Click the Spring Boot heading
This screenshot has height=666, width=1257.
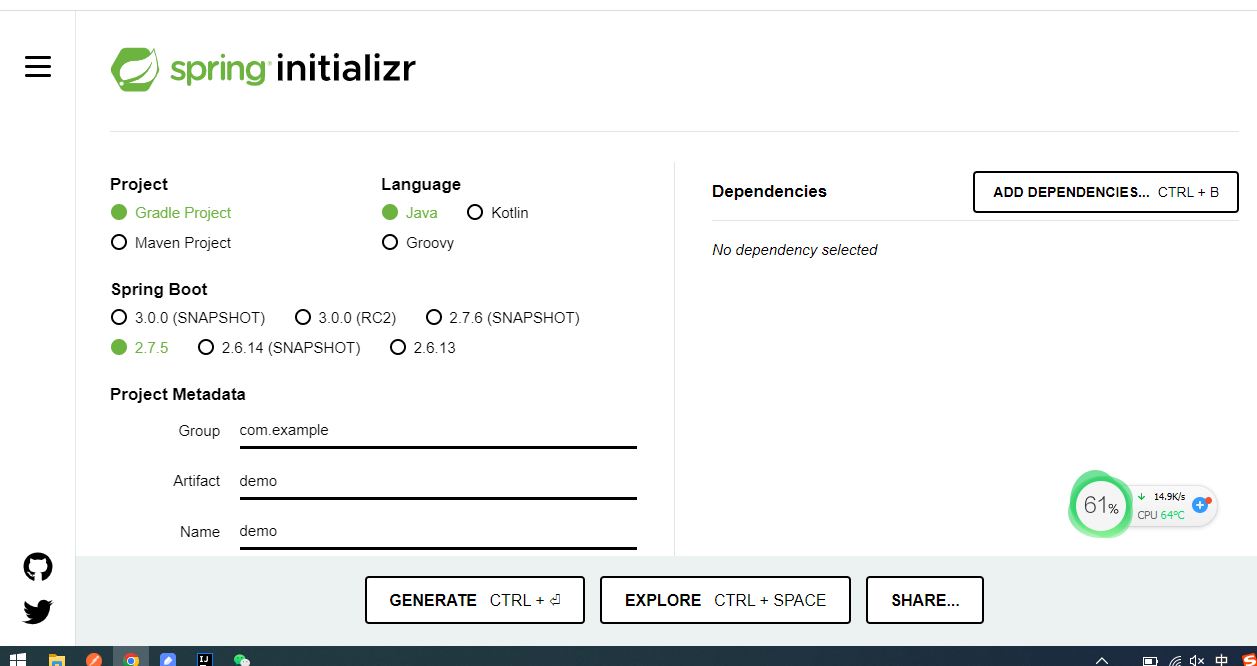159,289
